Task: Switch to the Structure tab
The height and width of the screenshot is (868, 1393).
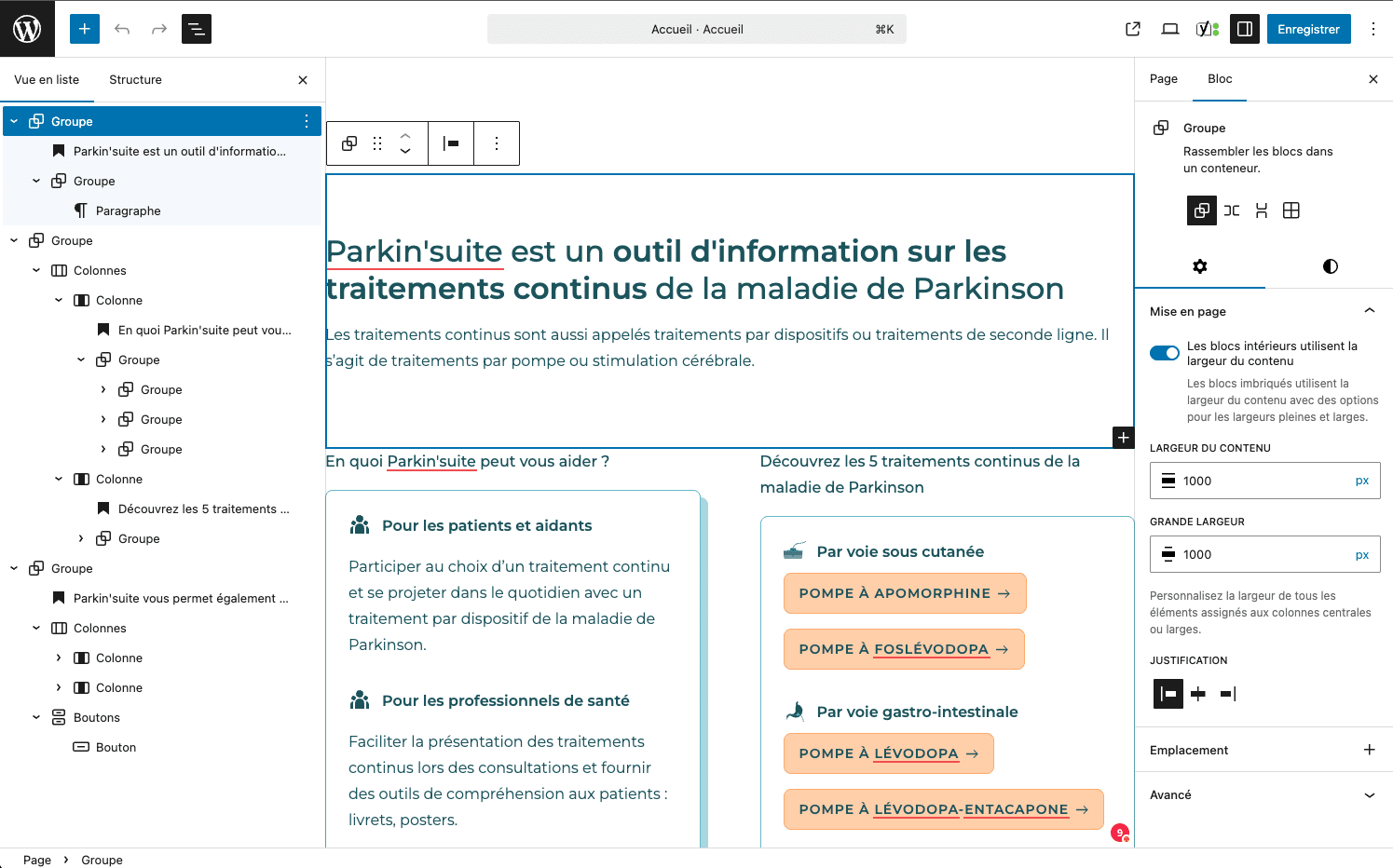Action: click(x=135, y=79)
